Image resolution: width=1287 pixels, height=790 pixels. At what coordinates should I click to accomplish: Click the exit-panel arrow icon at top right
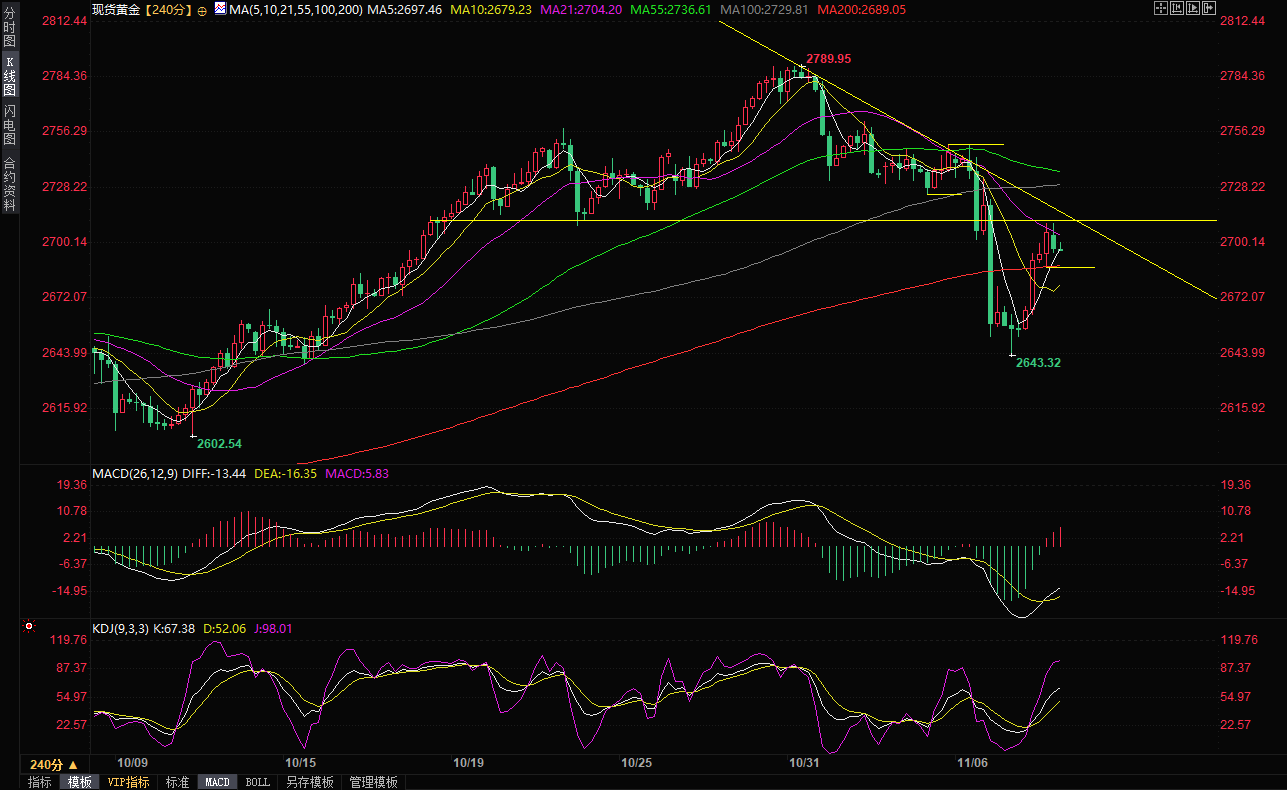pos(1209,8)
